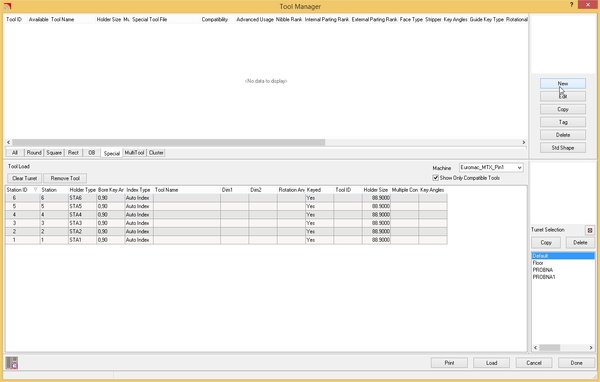The width and height of the screenshot is (600, 382).
Task: Toggle Show Only Compatible Tools checkbox
Action: pyautogui.click(x=435, y=178)
